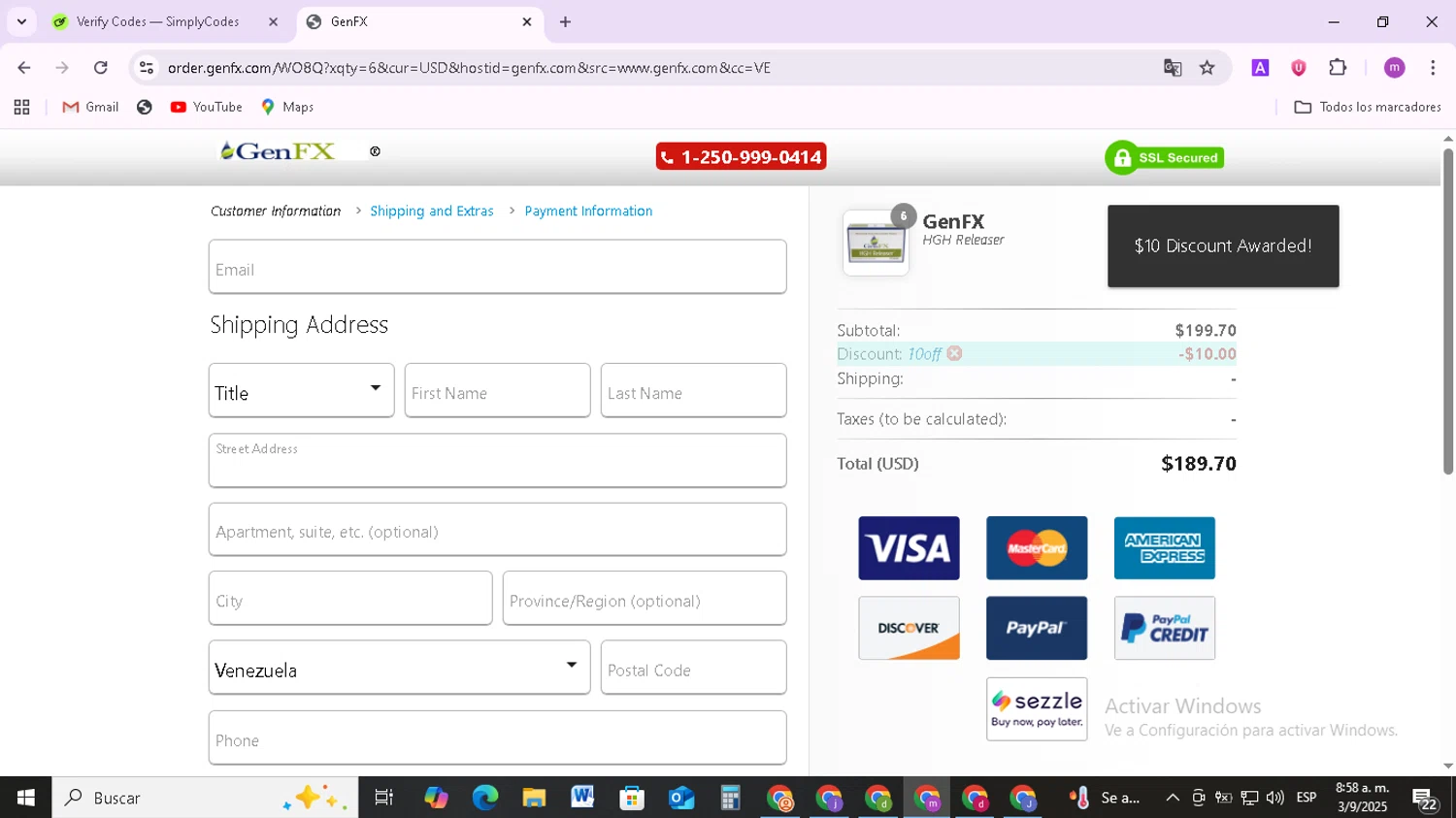Click the PayPal logo
The width and height of the screenshot is (1456, 818).
coord(1037,628)
